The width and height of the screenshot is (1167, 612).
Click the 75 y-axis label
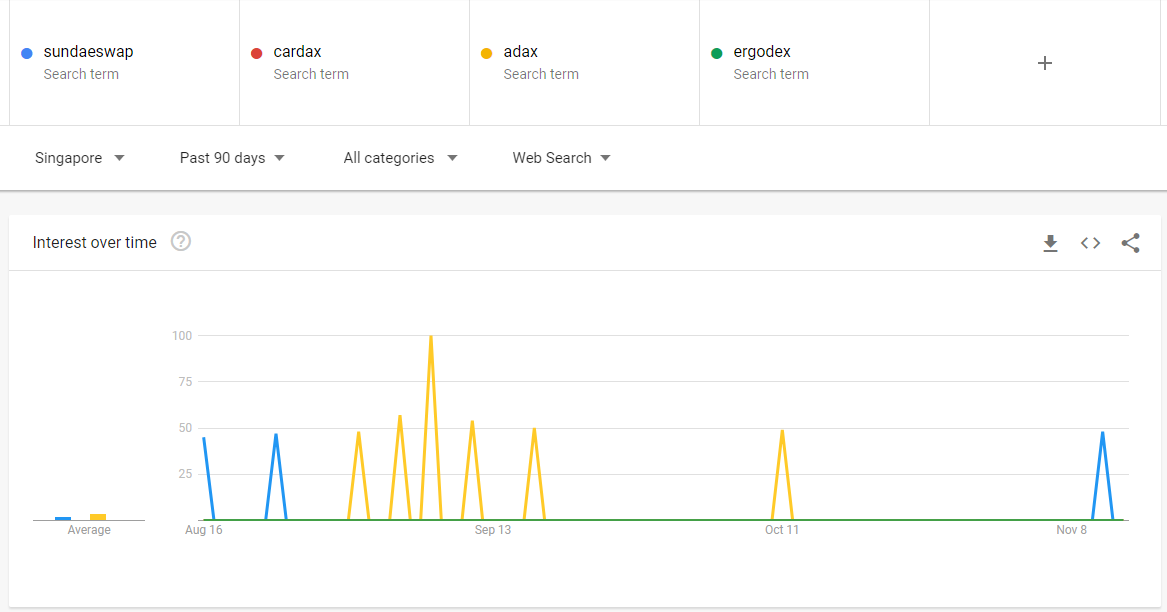click(x=185, y=382)
